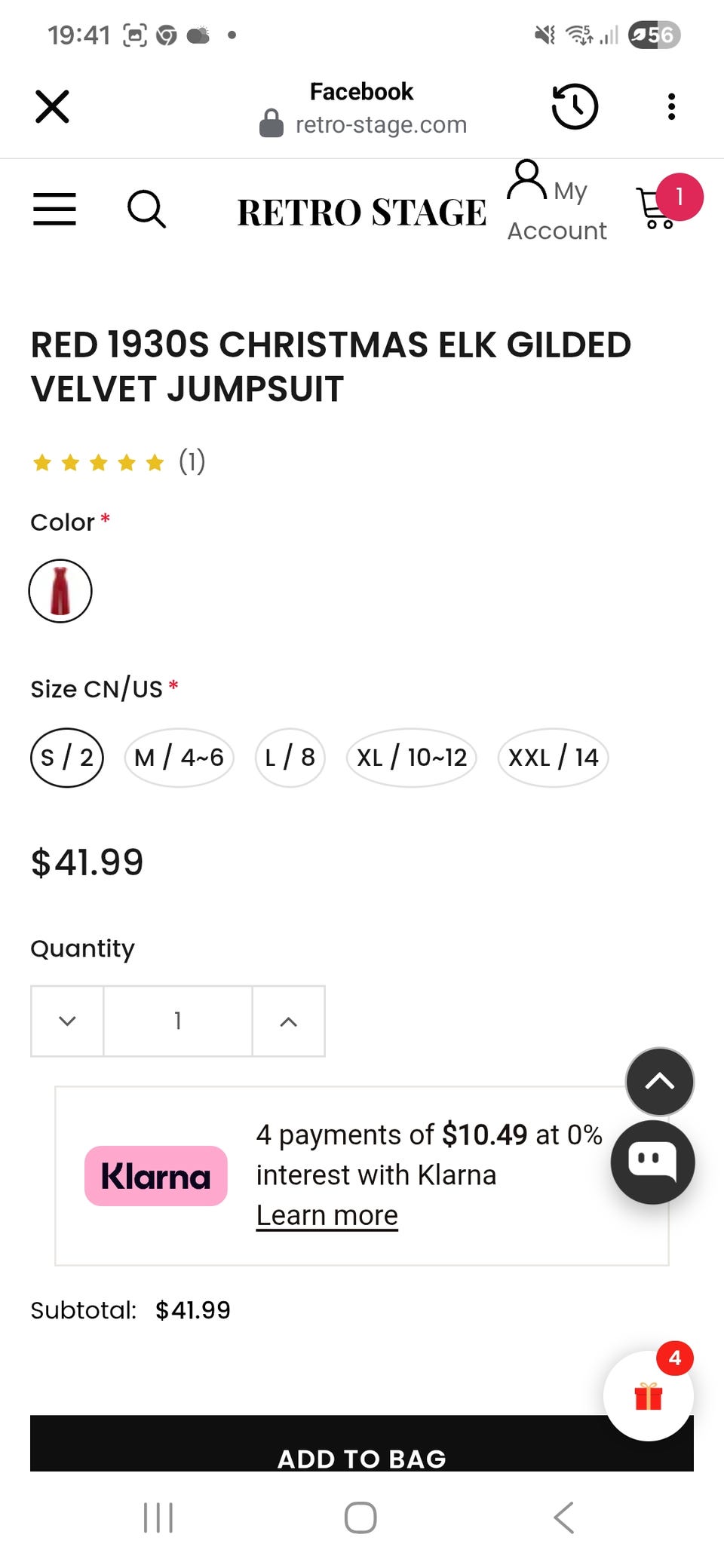The height and width of the screenshot is (1568, 724).
Task: Select size S / 2
Action: pos(67,758)
